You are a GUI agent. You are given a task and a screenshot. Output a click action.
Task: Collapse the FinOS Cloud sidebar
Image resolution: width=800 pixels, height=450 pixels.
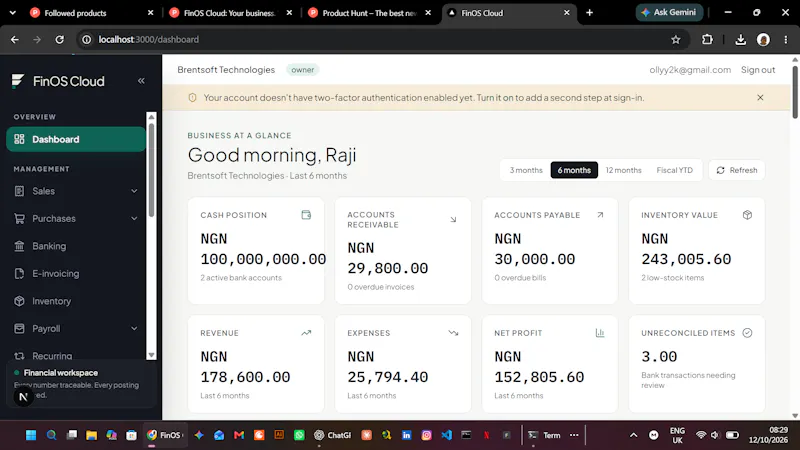click(141, 81)
